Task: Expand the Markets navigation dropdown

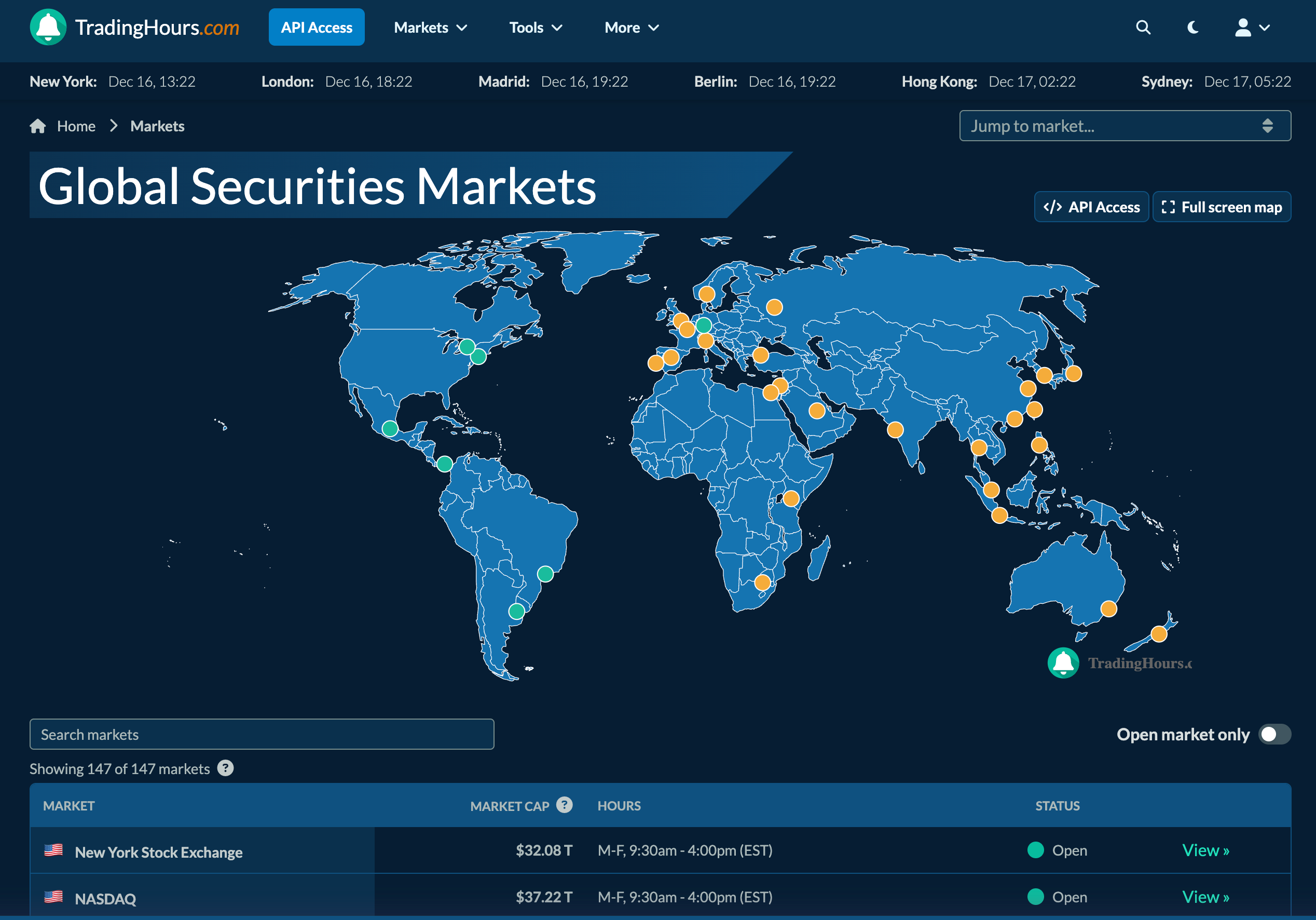Action: 431,28
